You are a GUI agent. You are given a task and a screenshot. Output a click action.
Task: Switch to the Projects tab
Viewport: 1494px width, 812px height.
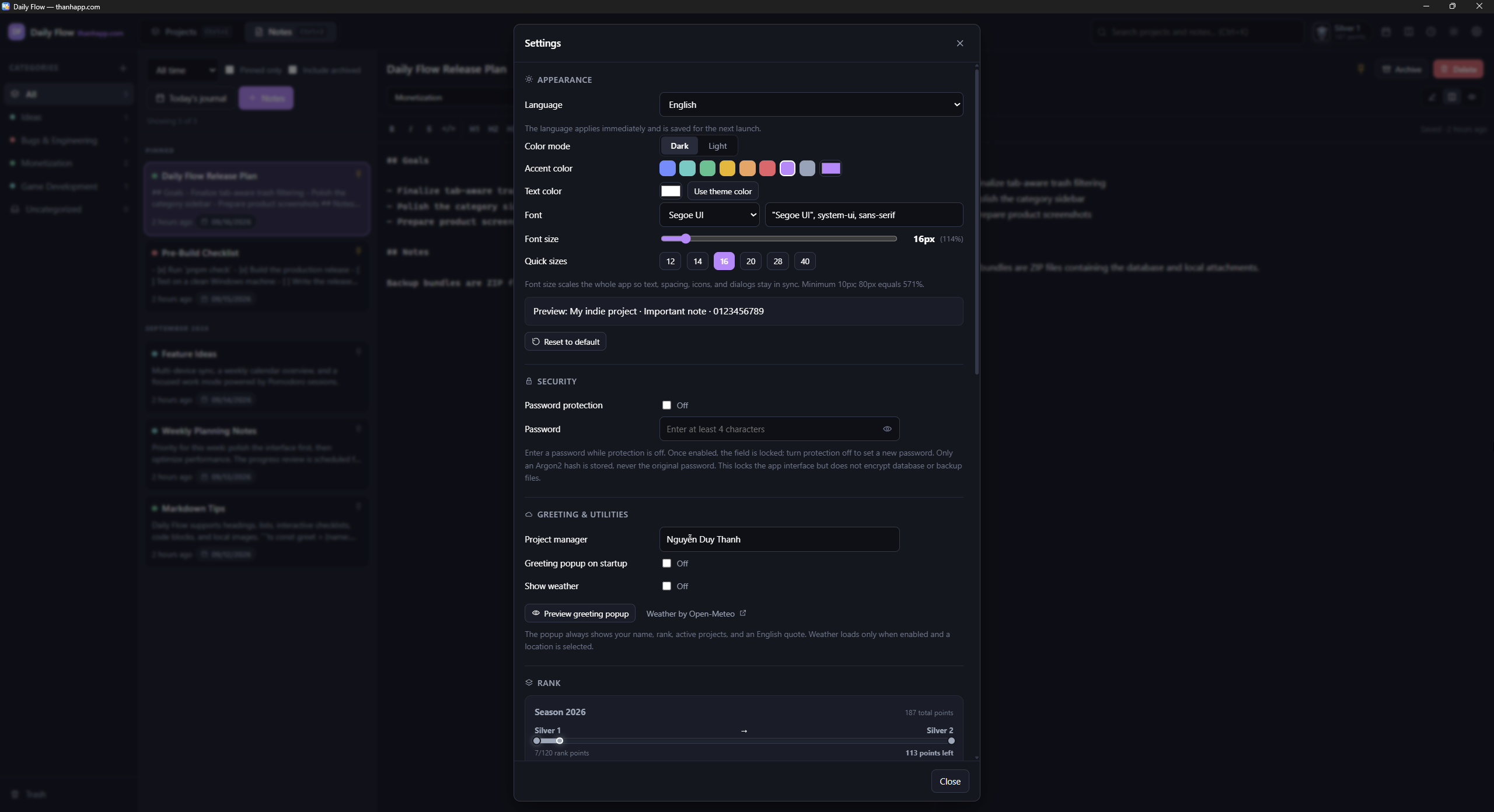pos(190,32)
